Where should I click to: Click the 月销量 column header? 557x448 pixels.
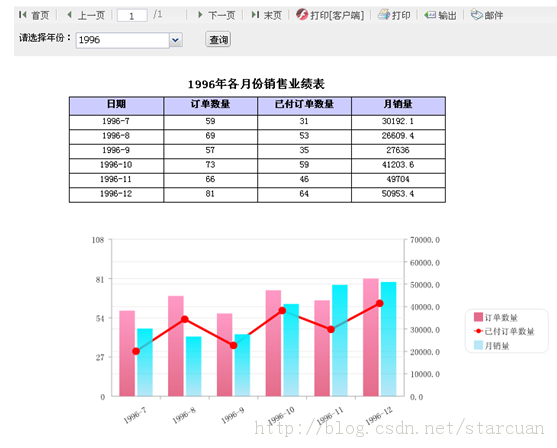point(398,106)
